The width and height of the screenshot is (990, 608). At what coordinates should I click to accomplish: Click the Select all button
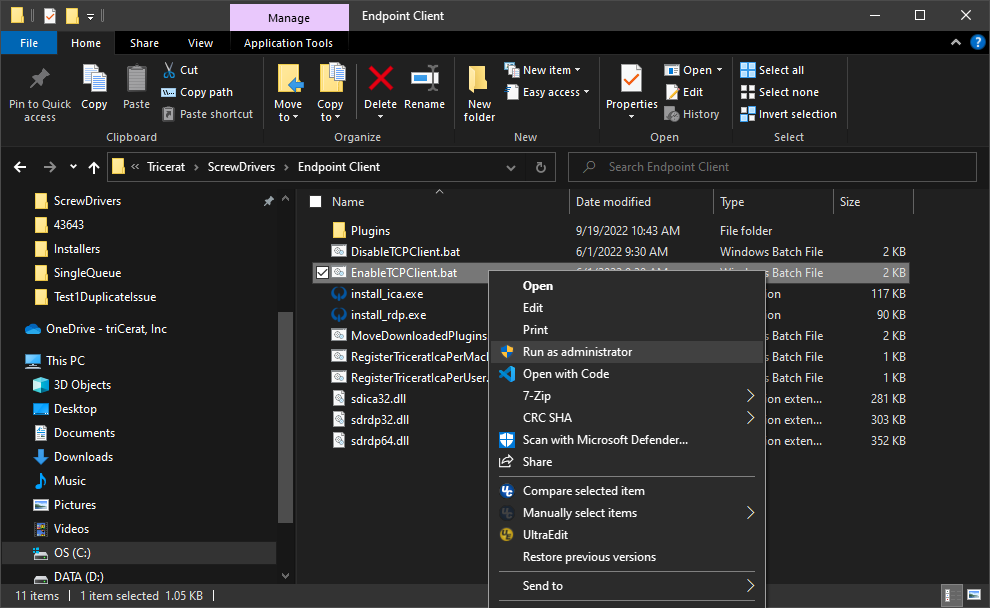click(x=781, y=70)
